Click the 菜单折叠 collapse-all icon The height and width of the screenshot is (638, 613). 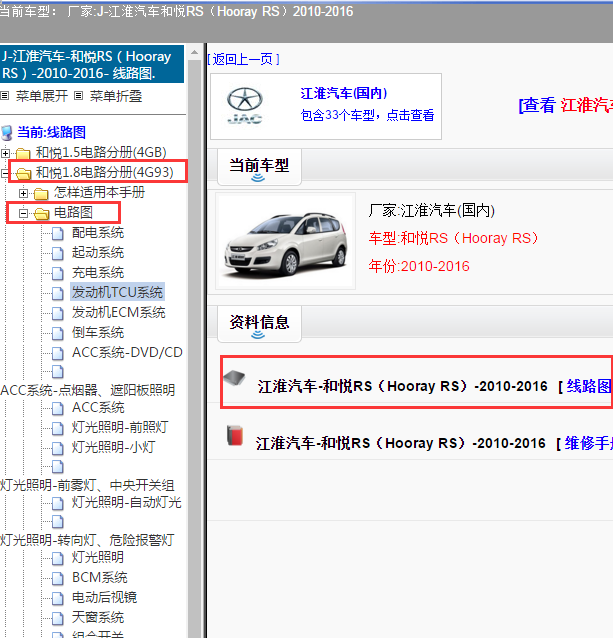pyautogui.click(x=79, y=96)
